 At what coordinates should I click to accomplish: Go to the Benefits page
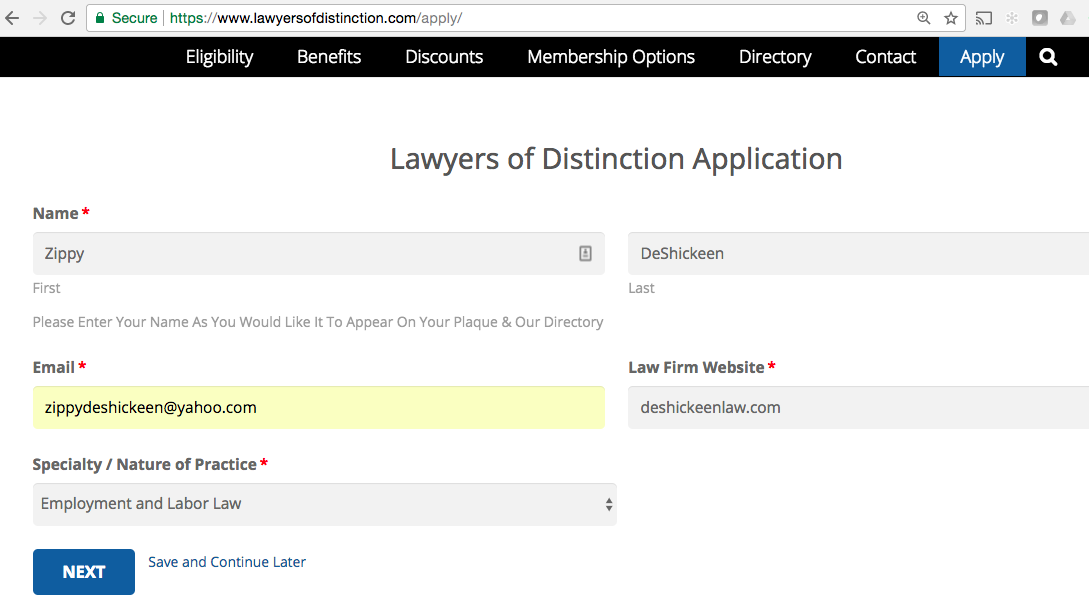click(329, 57)
